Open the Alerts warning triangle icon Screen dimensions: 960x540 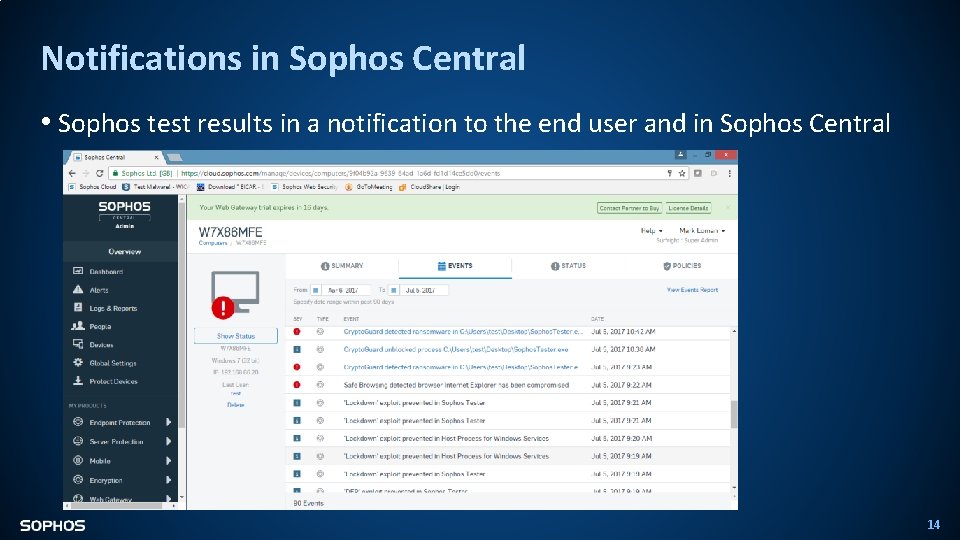pyautogui.click(x=78, y=289)
